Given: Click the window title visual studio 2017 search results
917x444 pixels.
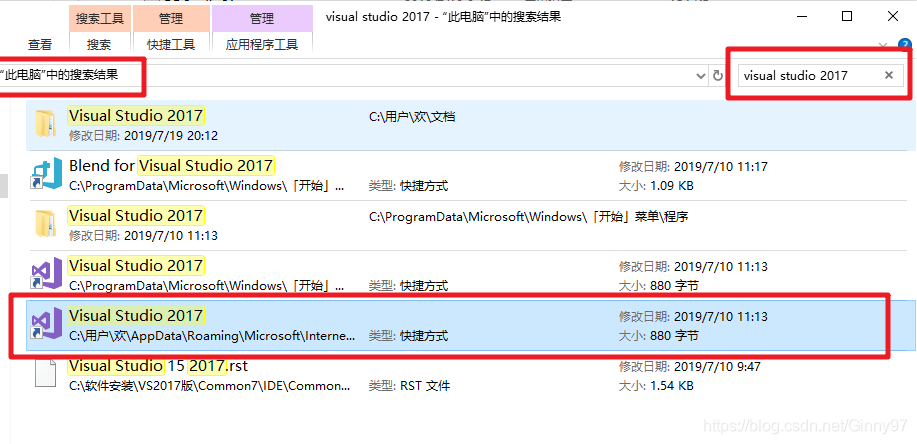Looking at the screenshot, I should (x=443, y=16).
